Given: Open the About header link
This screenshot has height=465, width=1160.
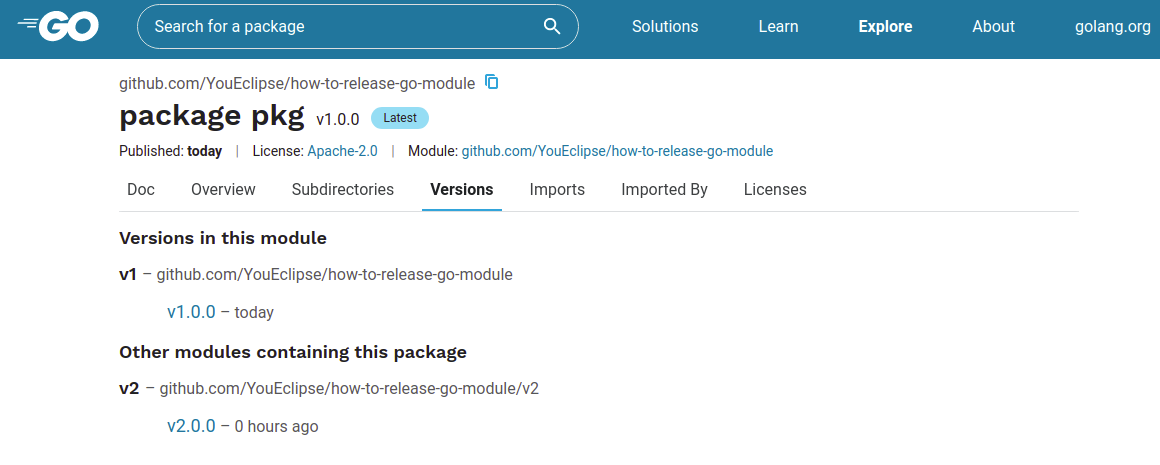Looking at the screenshot, I should tap(994, 27).
